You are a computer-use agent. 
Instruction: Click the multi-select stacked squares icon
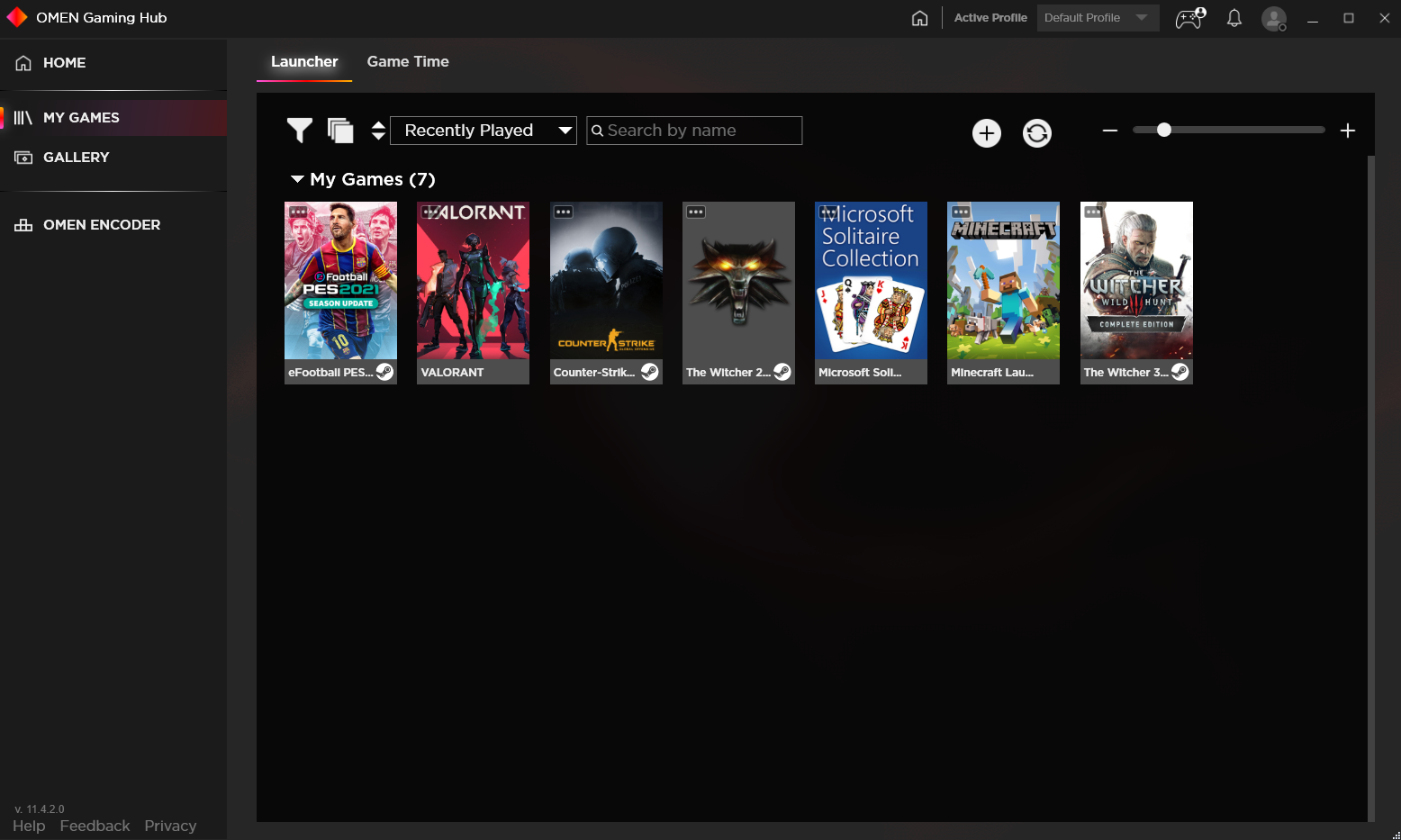click(x=340, y=131)
